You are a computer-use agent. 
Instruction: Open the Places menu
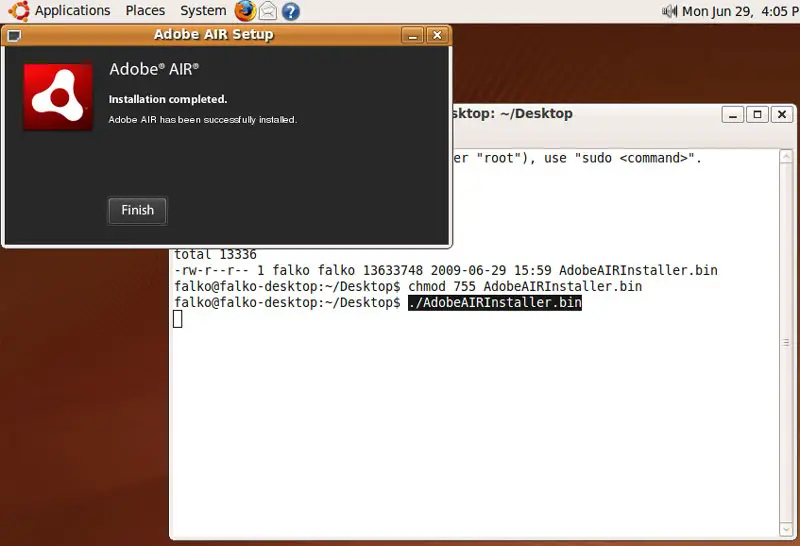[x=145, y=10]
